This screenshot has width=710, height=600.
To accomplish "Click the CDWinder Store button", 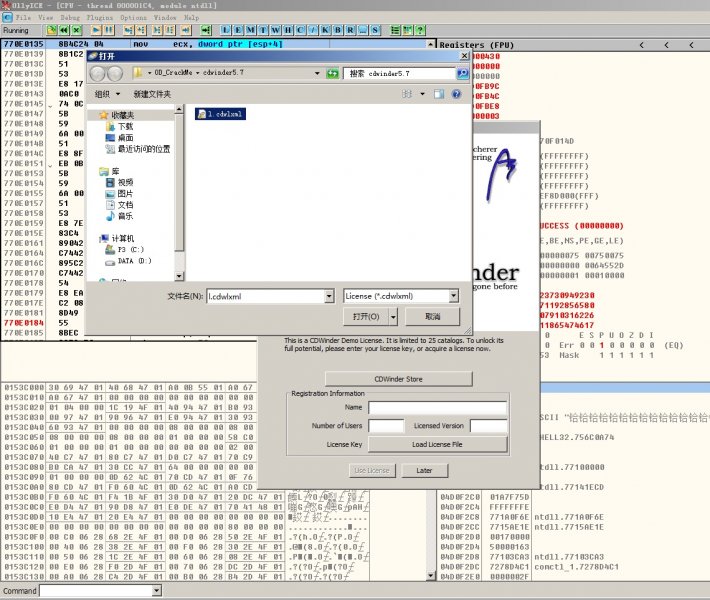I will [398, 379].
